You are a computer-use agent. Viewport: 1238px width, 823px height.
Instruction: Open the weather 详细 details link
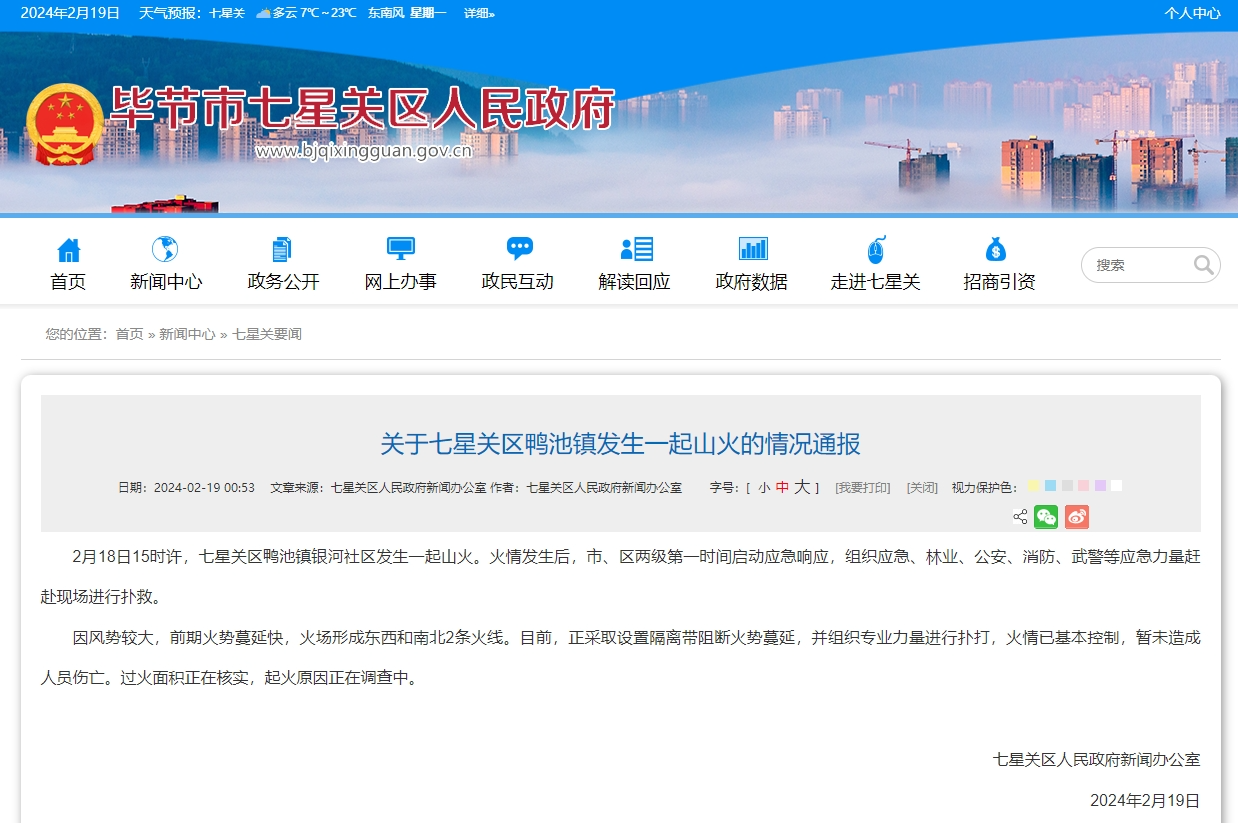point(478,13)
